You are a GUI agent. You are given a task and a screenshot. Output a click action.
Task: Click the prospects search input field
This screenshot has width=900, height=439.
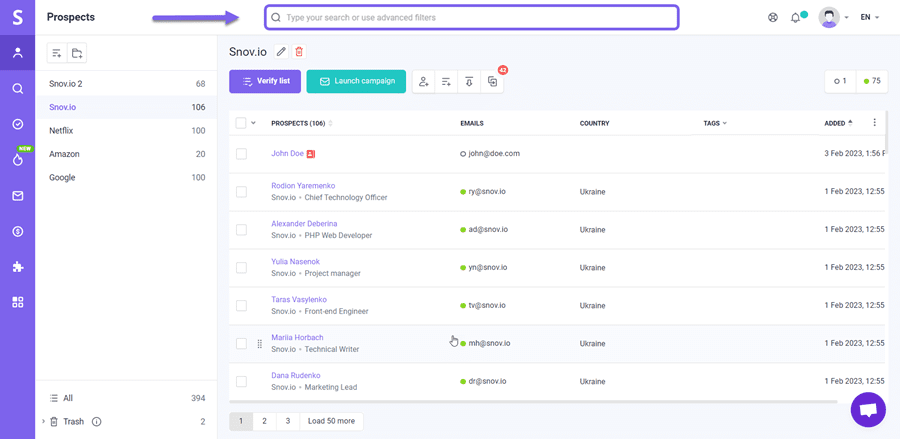pos(471,17)
